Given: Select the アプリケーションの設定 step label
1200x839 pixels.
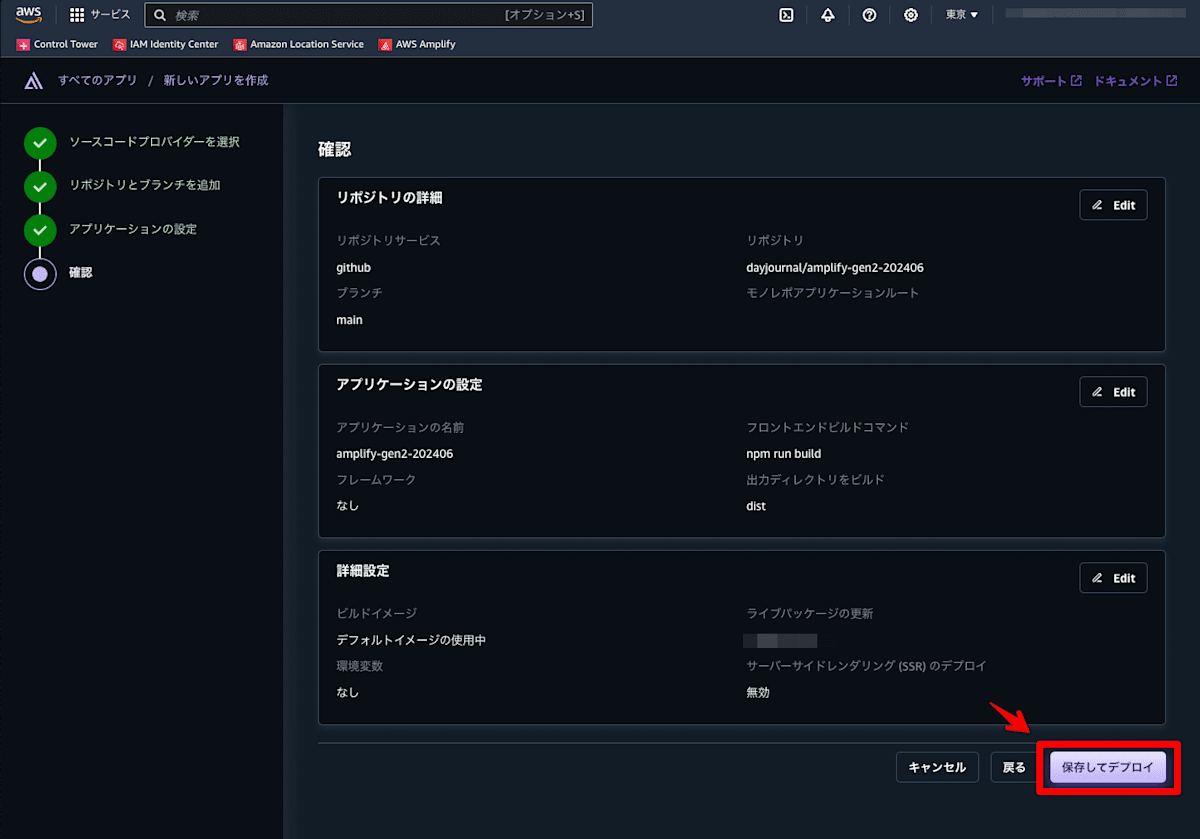Looking at the screenshot, I should point(133,229).
